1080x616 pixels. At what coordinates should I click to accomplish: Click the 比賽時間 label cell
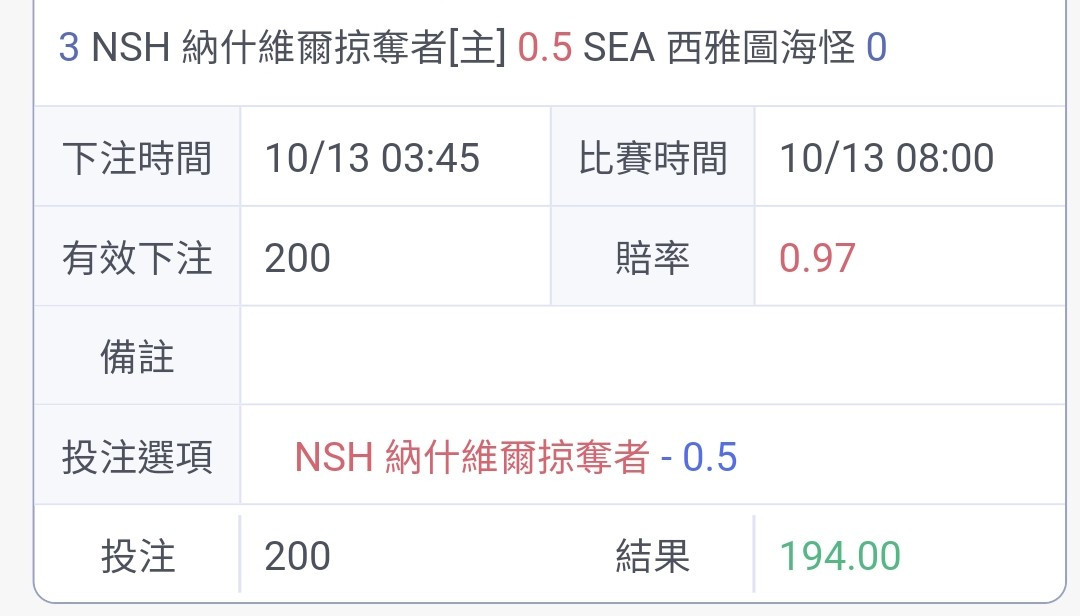(x=653, y=157)
